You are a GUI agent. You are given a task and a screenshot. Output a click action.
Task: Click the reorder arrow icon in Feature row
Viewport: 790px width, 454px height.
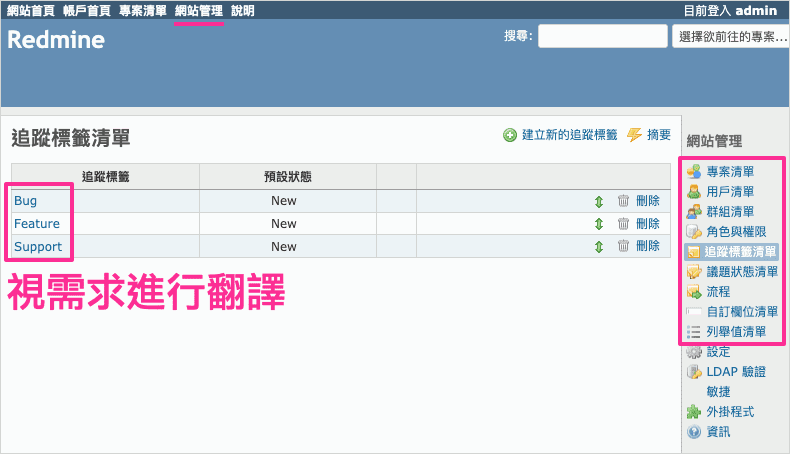click(599, 224)
